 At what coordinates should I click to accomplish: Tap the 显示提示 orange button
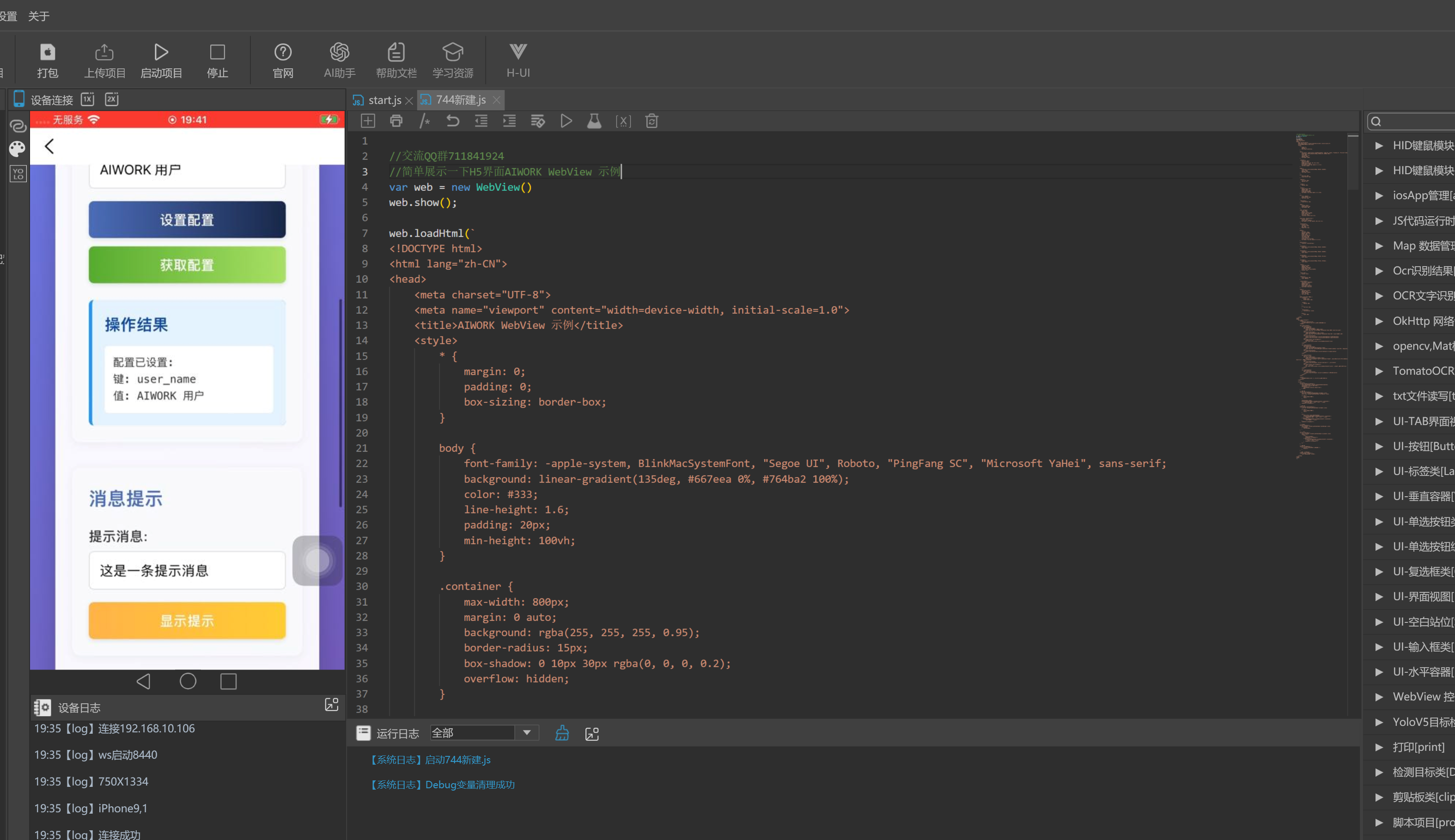187,621
